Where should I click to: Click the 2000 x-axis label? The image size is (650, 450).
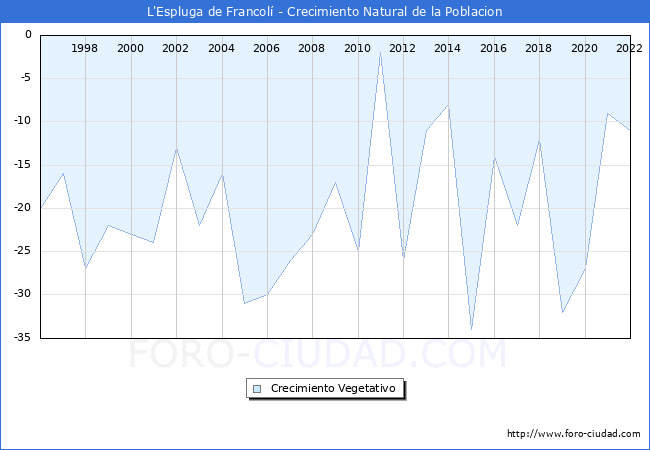click(x=130, y=48)
